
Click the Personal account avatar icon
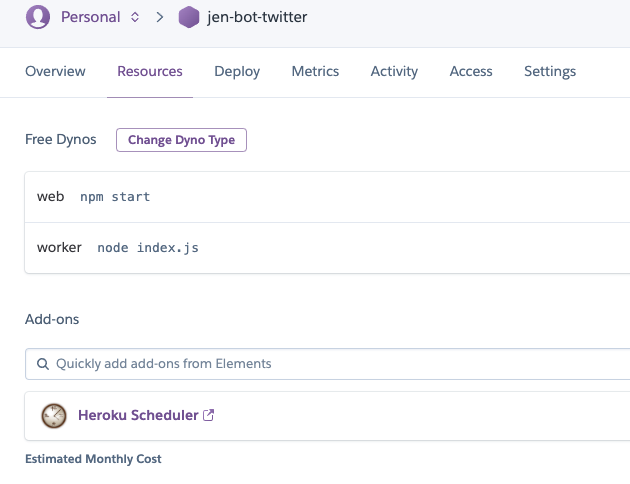[x=38, y=17]
